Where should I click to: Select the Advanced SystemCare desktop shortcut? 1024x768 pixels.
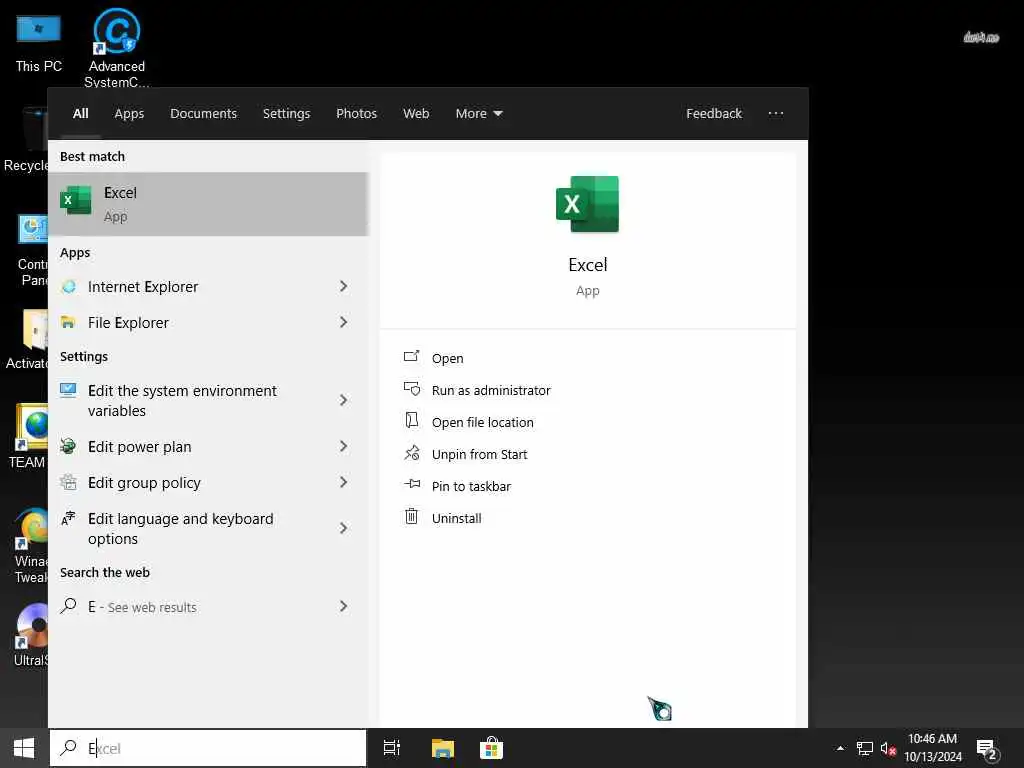coord(117,48)
